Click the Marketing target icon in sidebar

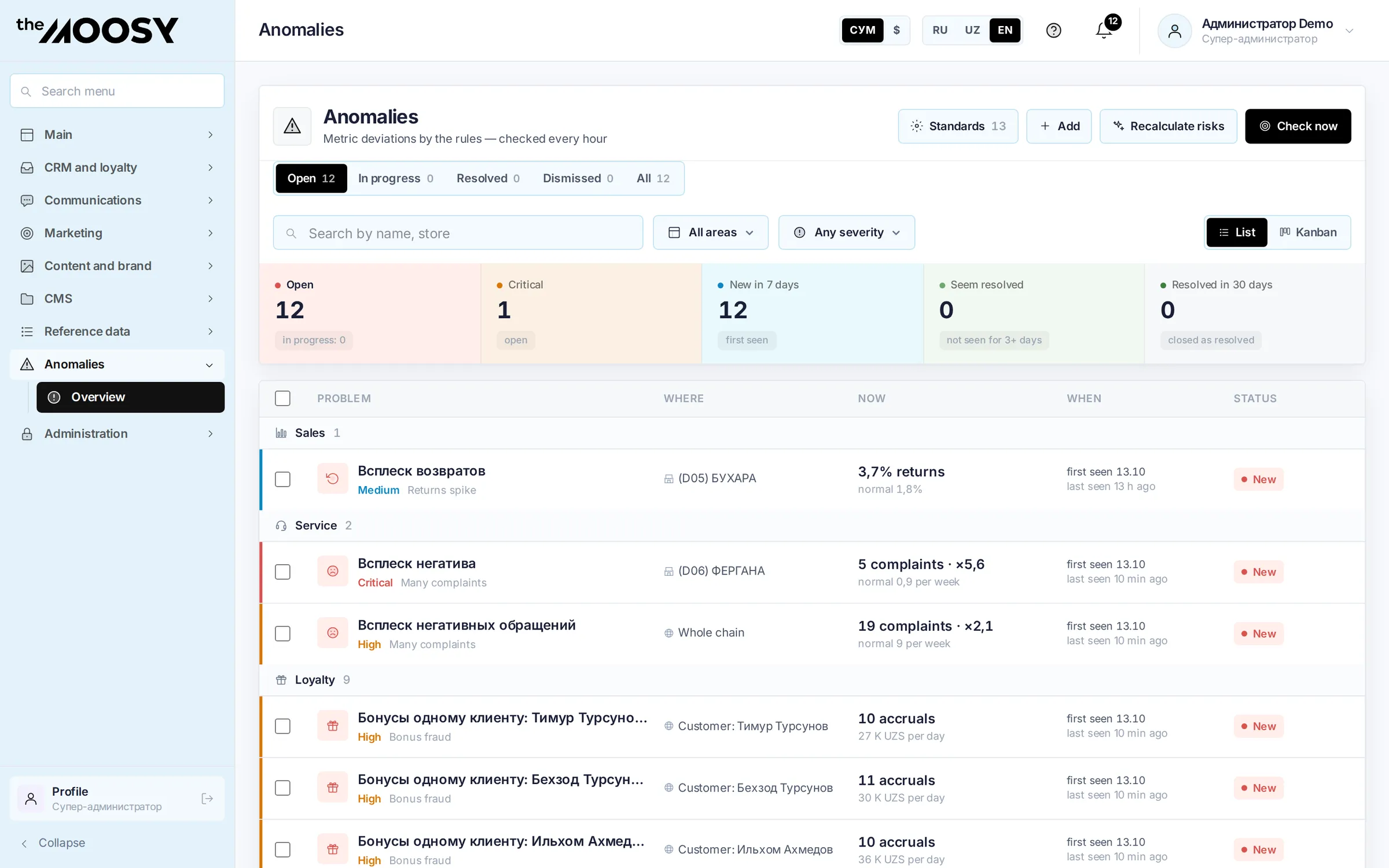click(27, 233)
